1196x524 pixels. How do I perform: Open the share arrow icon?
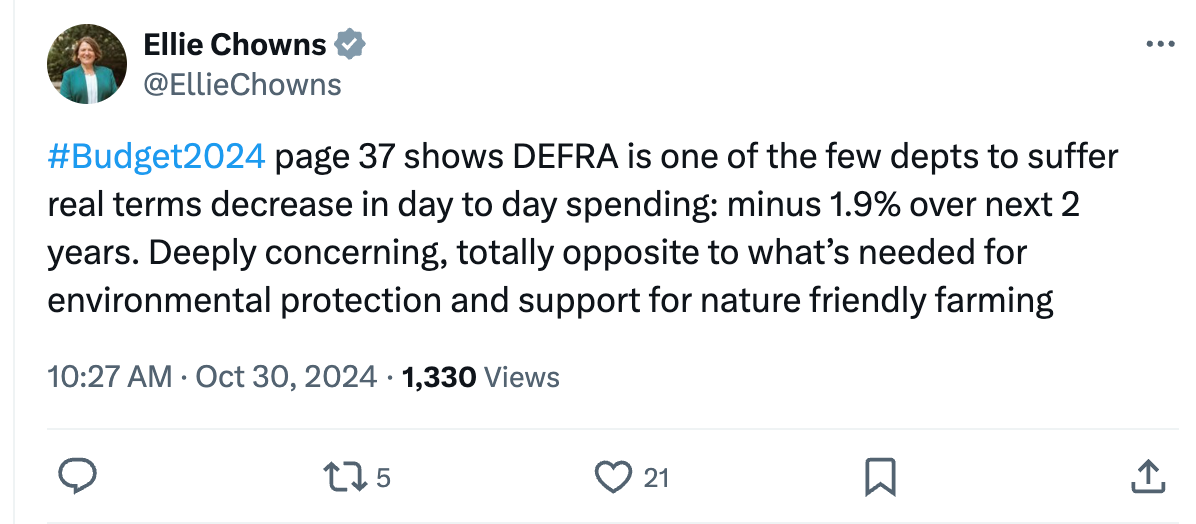click(x=1147, y=477)
